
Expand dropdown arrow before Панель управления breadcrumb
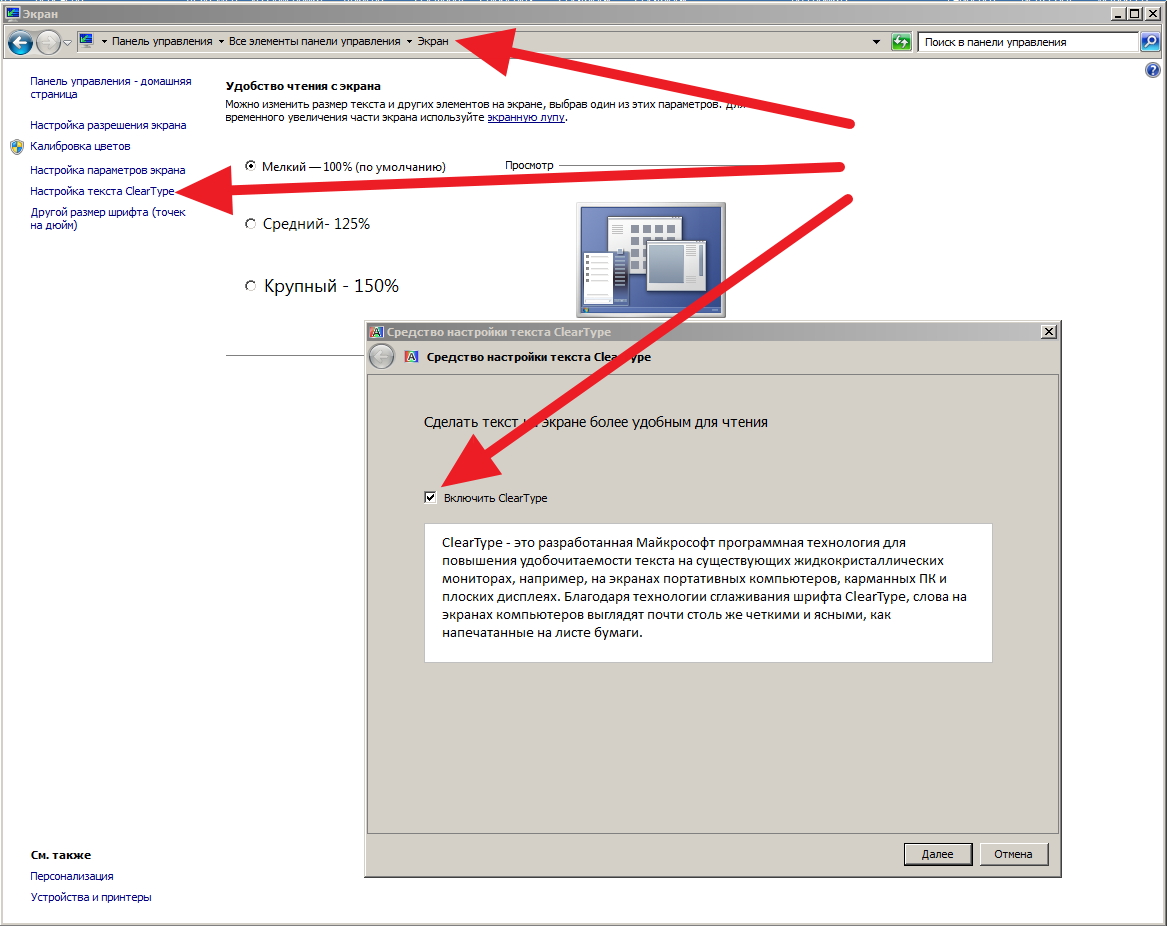tap(104, 42)
